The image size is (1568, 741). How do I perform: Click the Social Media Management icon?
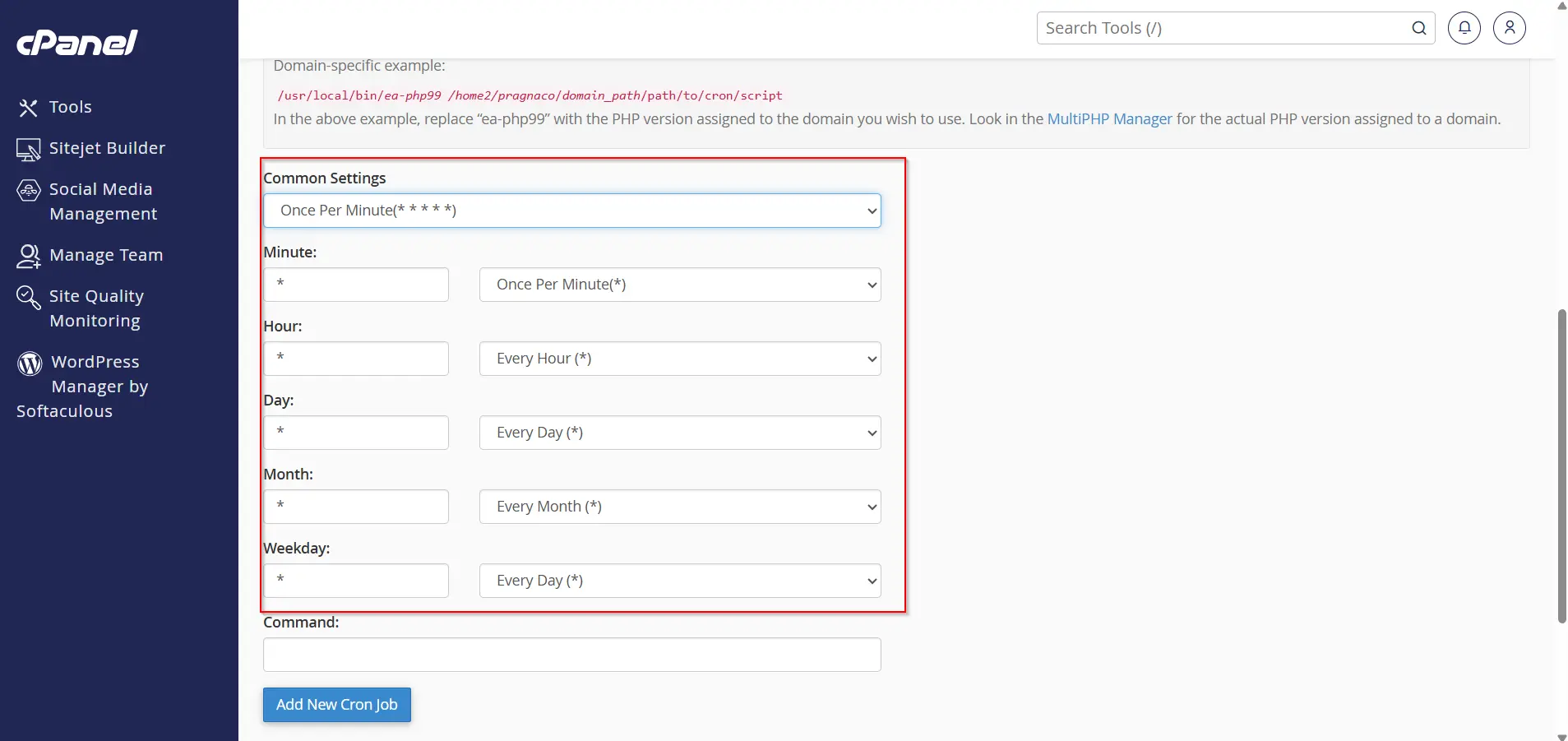[x=29, y=190]
